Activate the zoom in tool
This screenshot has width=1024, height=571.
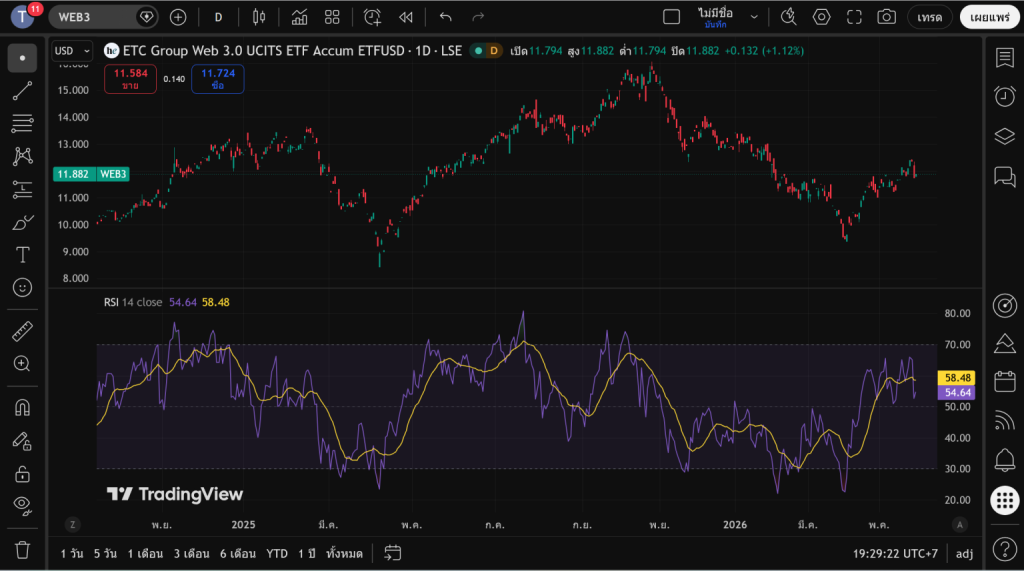click(x=22, y=364)
